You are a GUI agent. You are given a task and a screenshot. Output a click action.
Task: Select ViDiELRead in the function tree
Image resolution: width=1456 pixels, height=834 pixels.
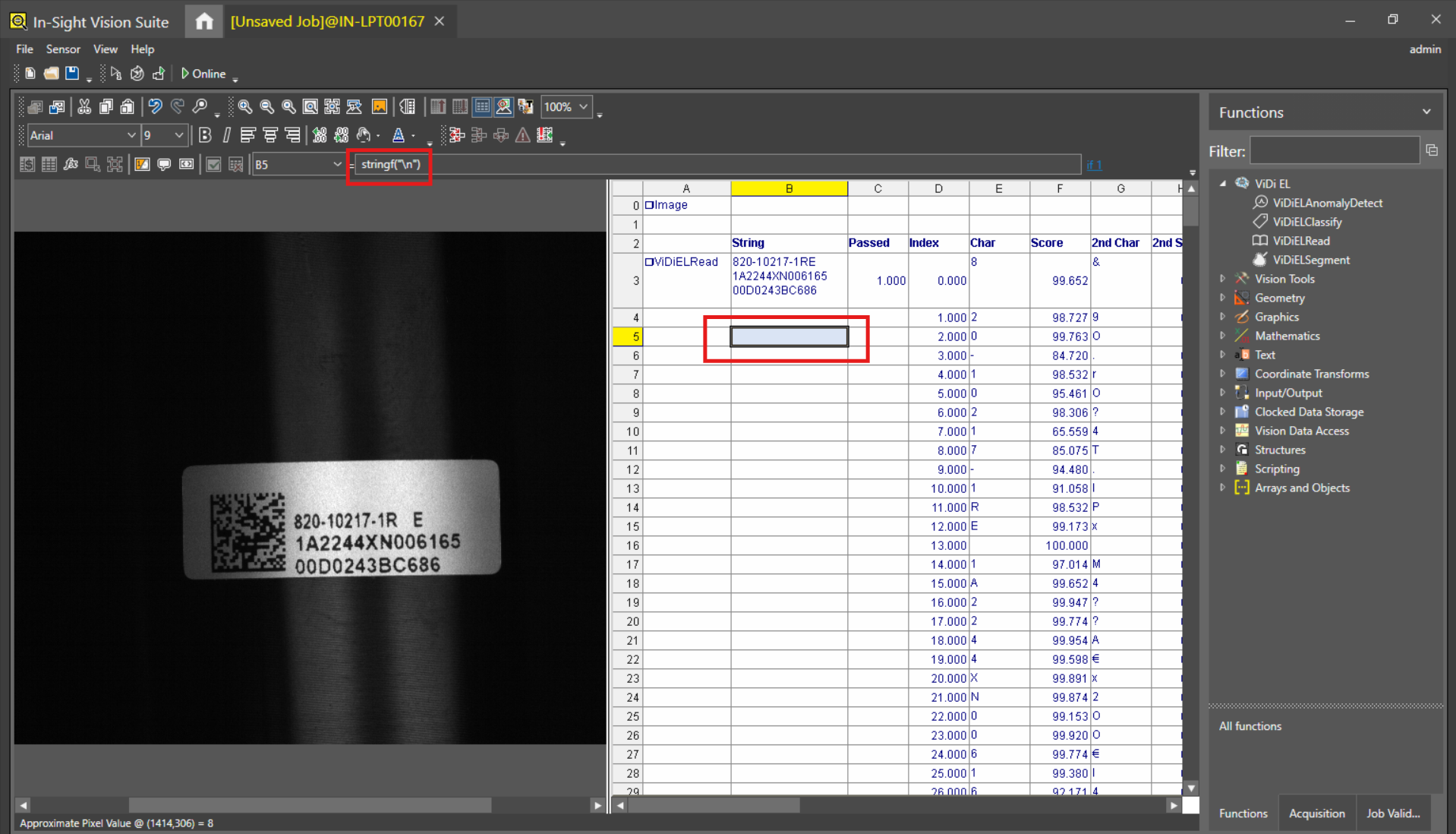tap(1301, 241)
